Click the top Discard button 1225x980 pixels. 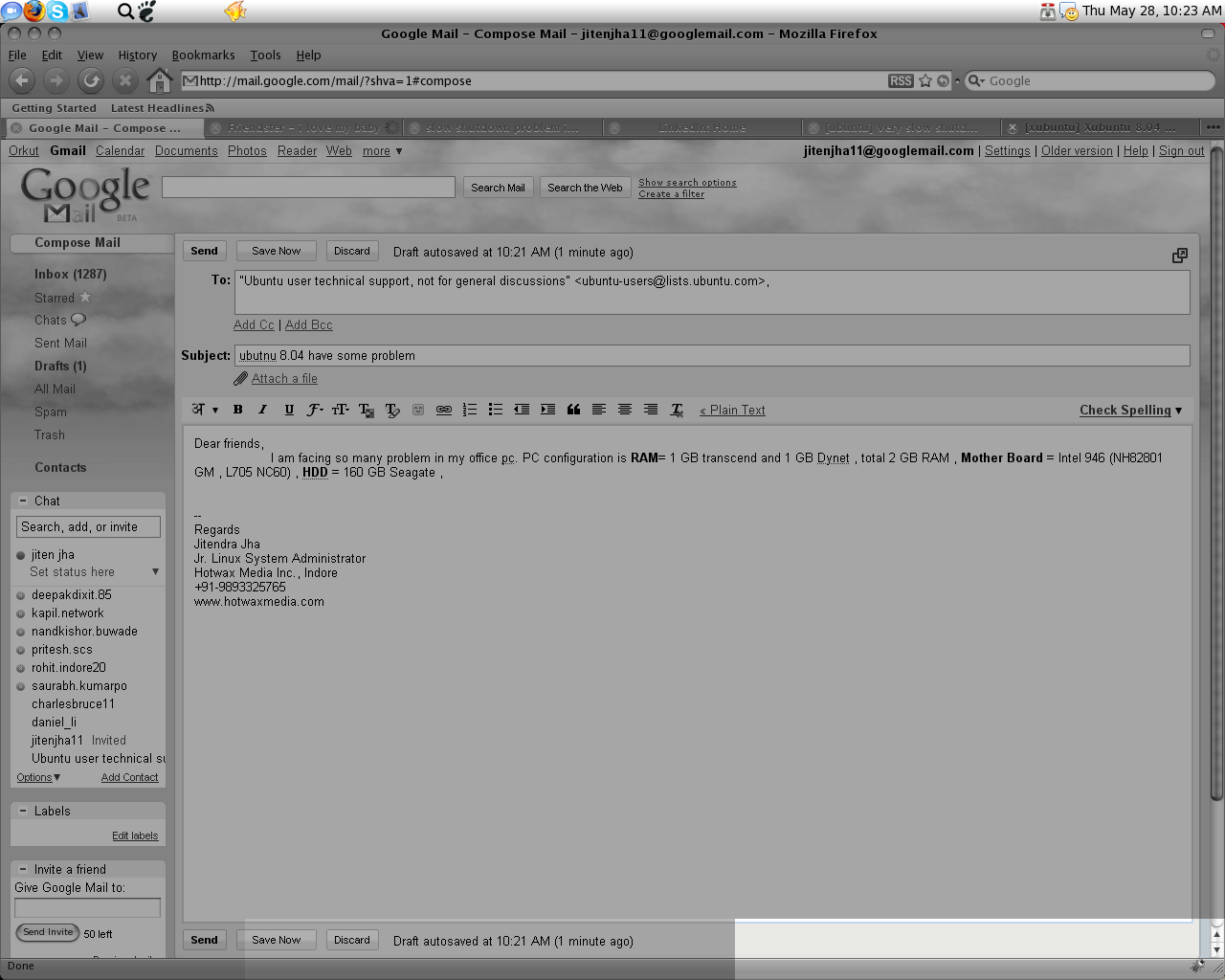pos(352,251)
